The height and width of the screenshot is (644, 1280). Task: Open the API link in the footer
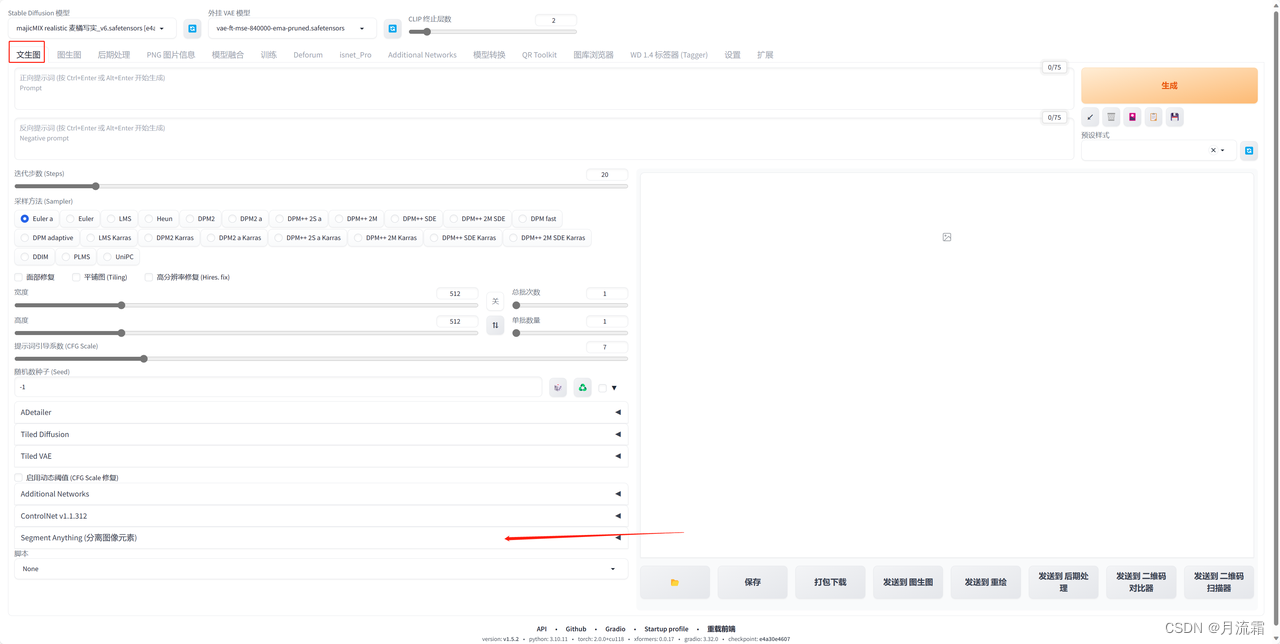point(541,629)
